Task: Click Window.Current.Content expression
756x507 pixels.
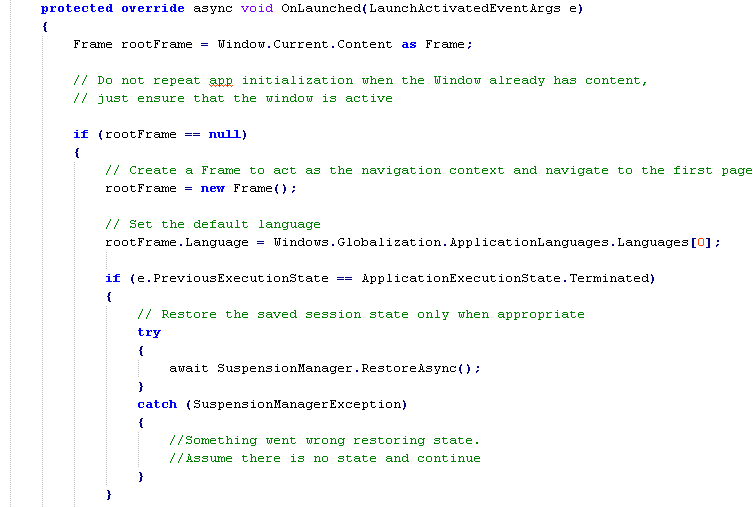Action: click(x=305, y=44)
